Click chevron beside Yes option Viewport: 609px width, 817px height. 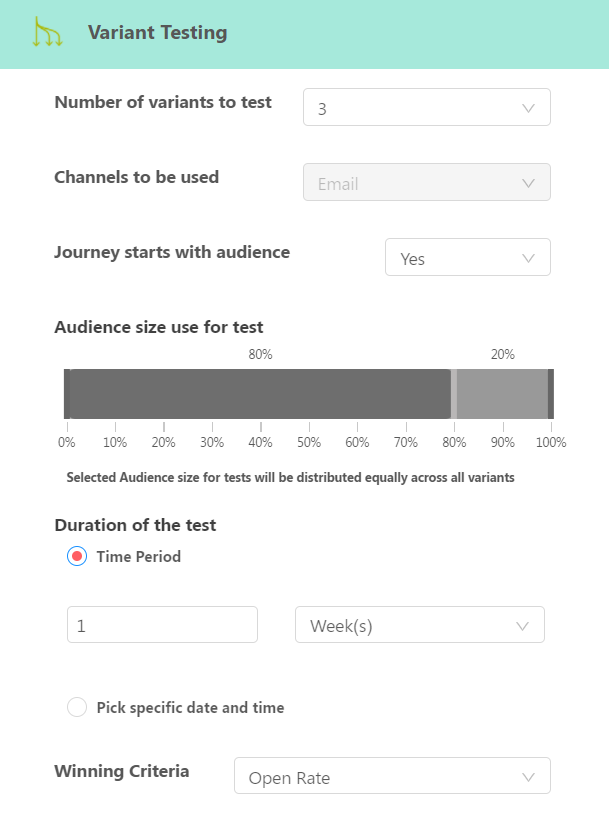[529, 258]
